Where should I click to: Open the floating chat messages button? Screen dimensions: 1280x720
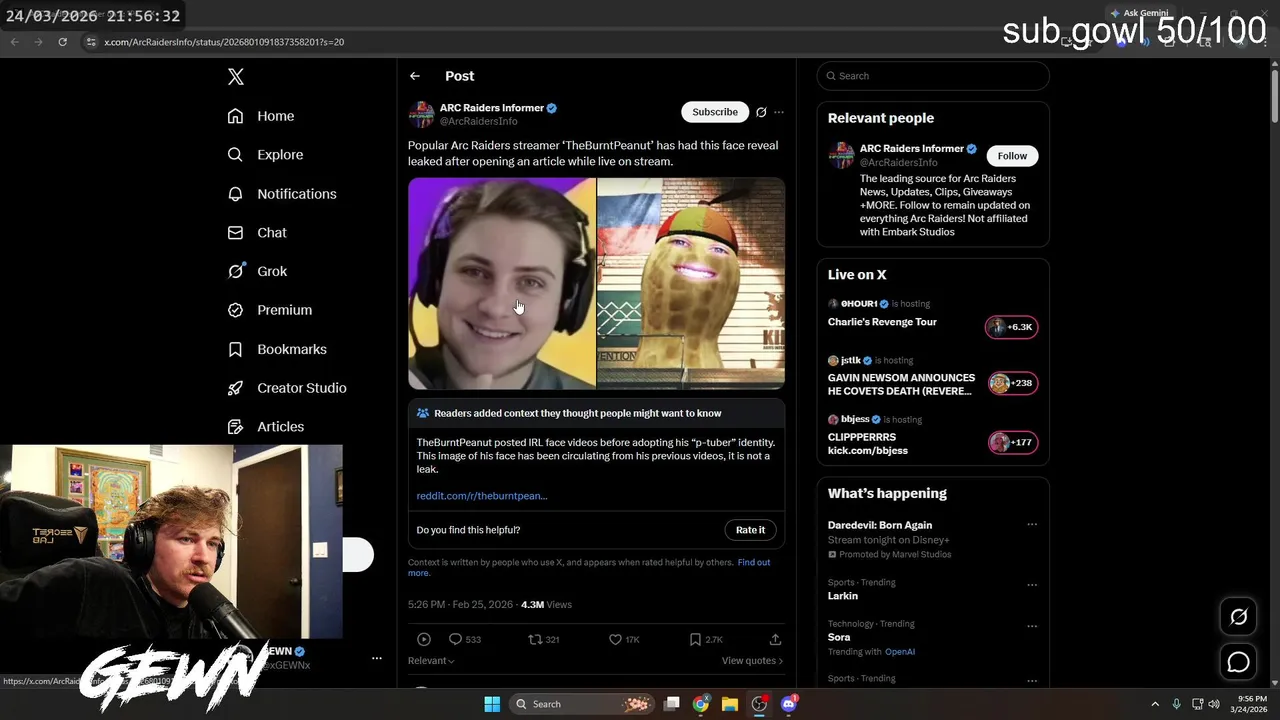coord(1238,662)
